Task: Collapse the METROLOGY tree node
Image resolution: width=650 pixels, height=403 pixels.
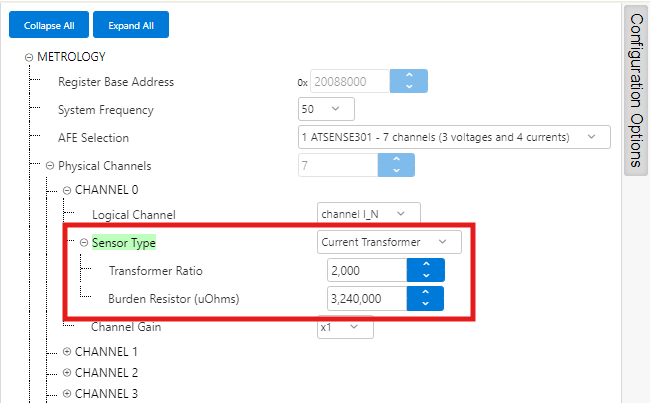Action: coord(29,57)
